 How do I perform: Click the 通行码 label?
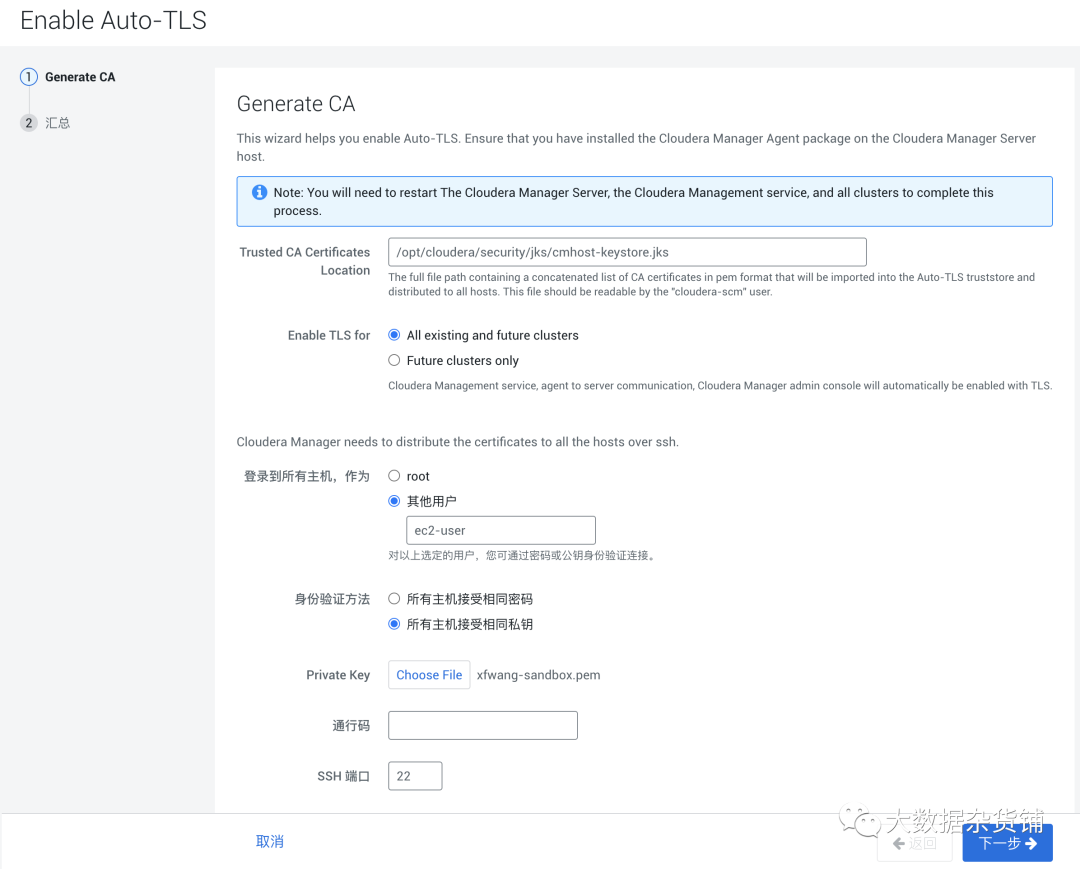[351, 725]
